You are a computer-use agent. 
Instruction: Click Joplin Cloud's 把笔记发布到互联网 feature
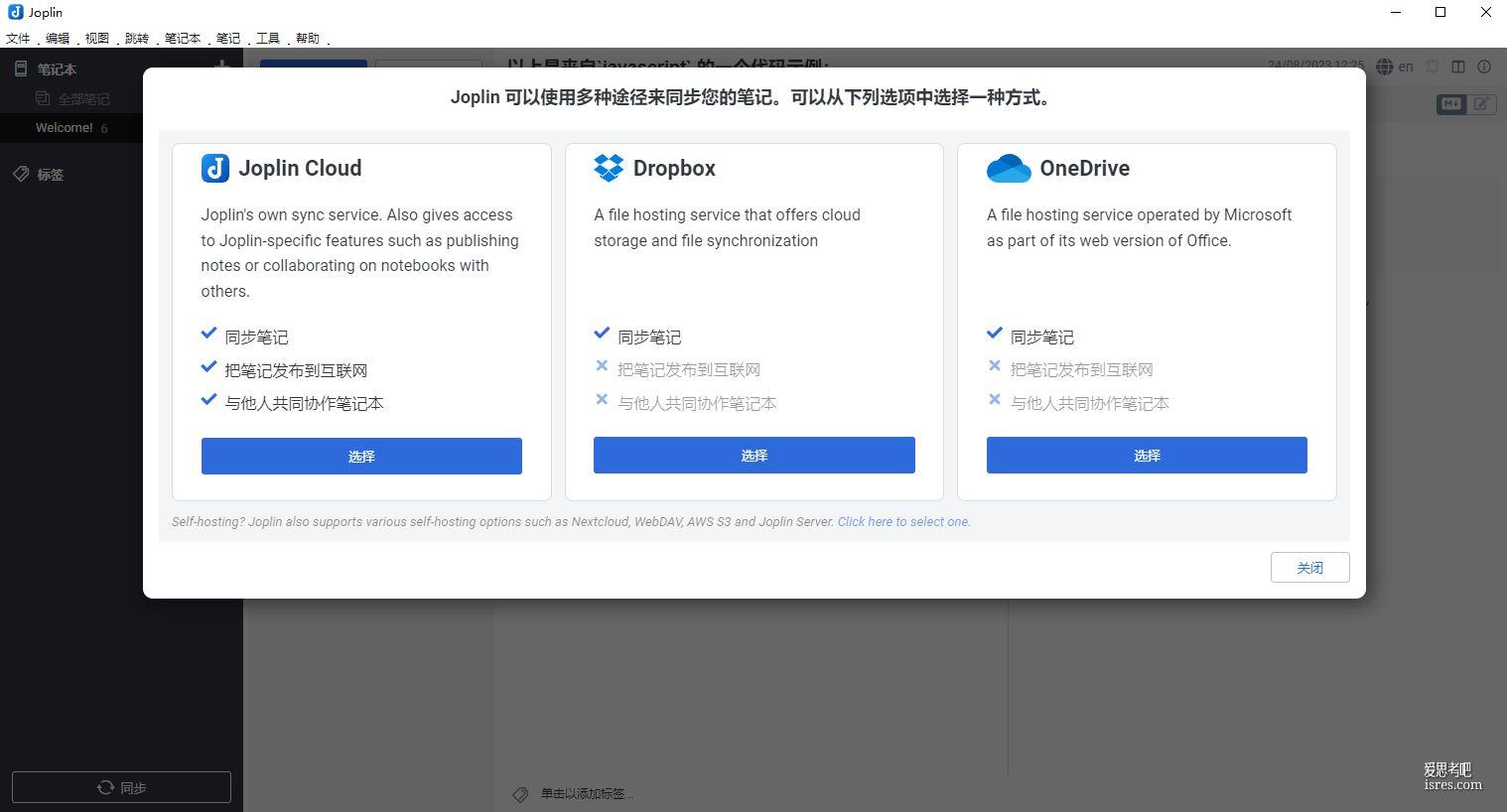(296, 370)
